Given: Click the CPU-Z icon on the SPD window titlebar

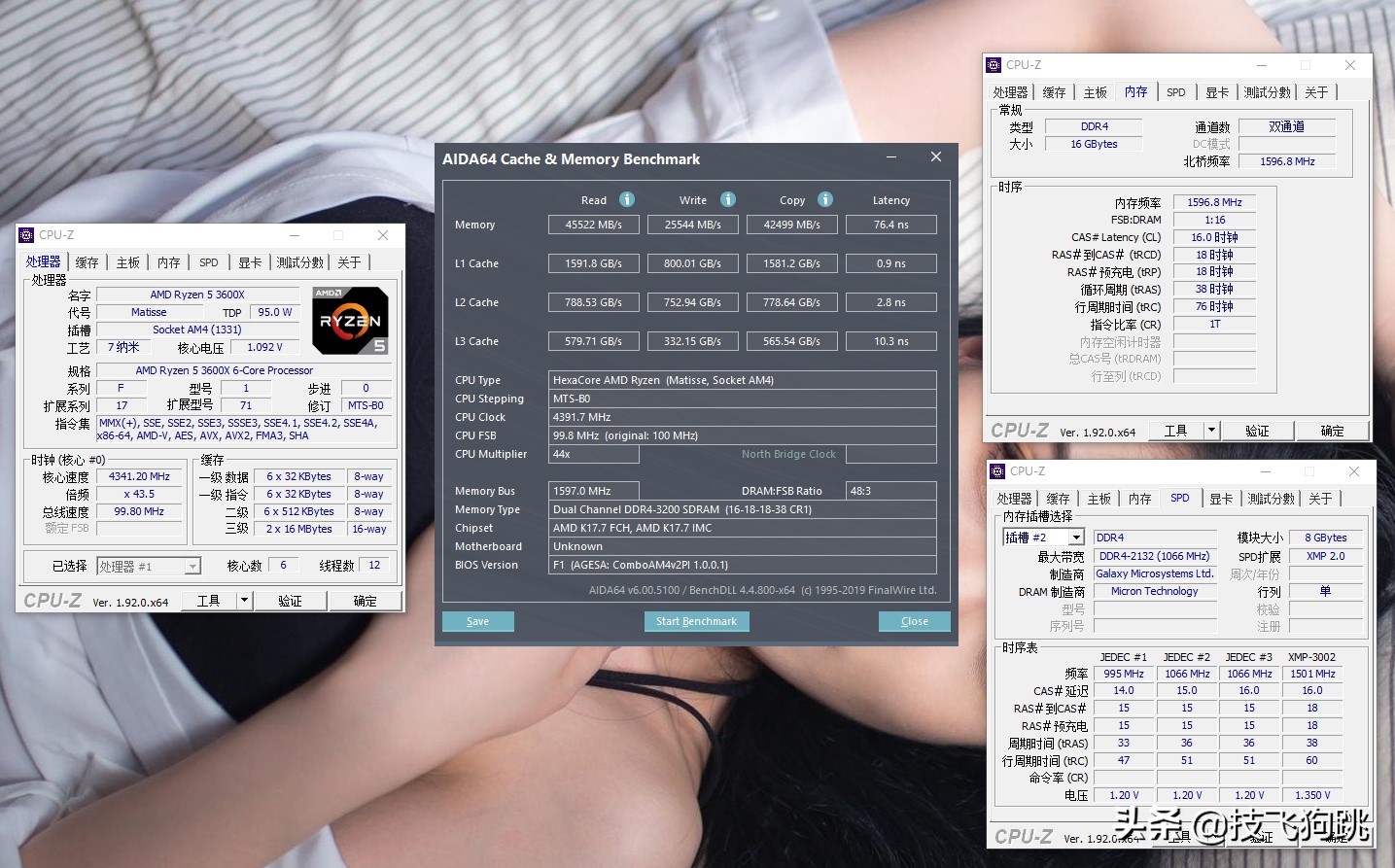Looking at the screenshot, I should pos(997,470).
